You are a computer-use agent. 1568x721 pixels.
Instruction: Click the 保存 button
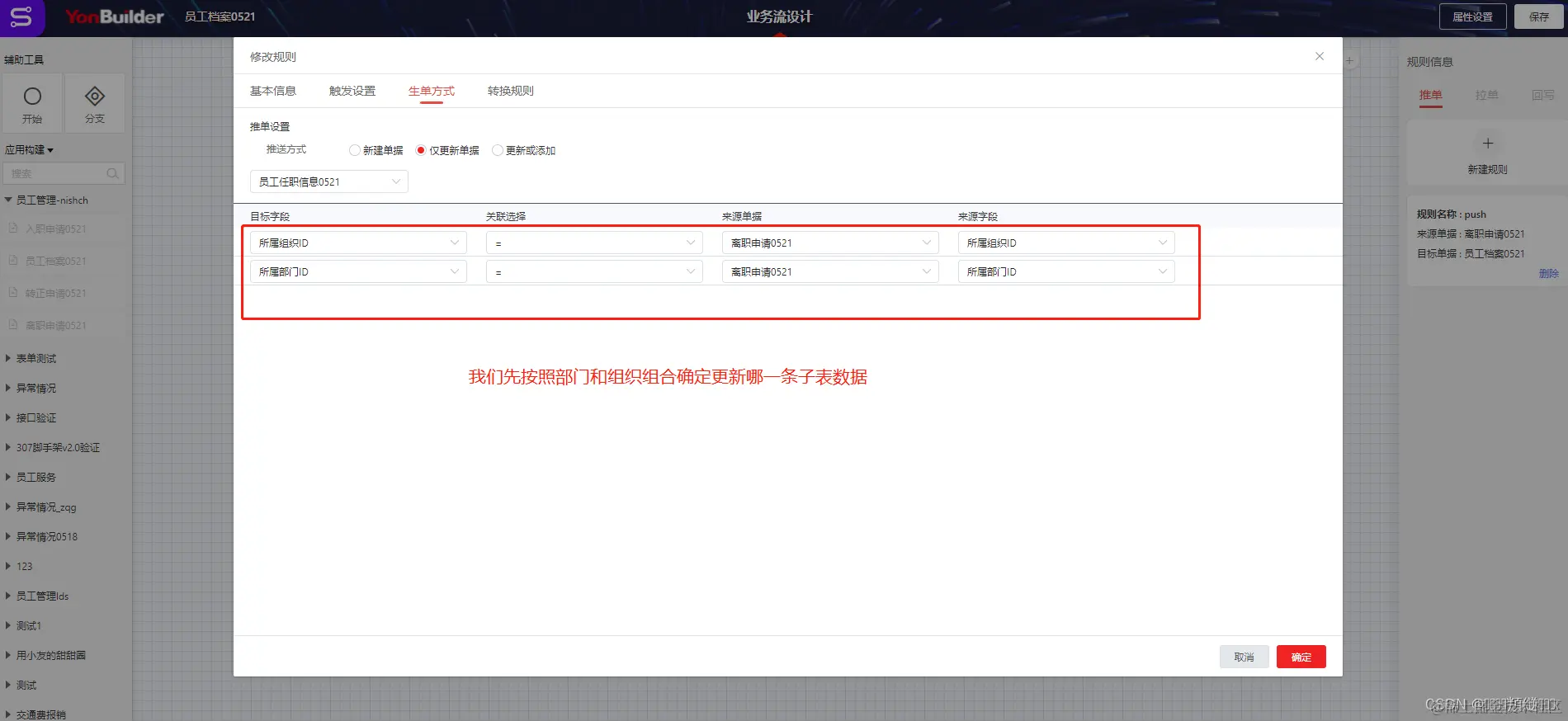[1539, 16]
